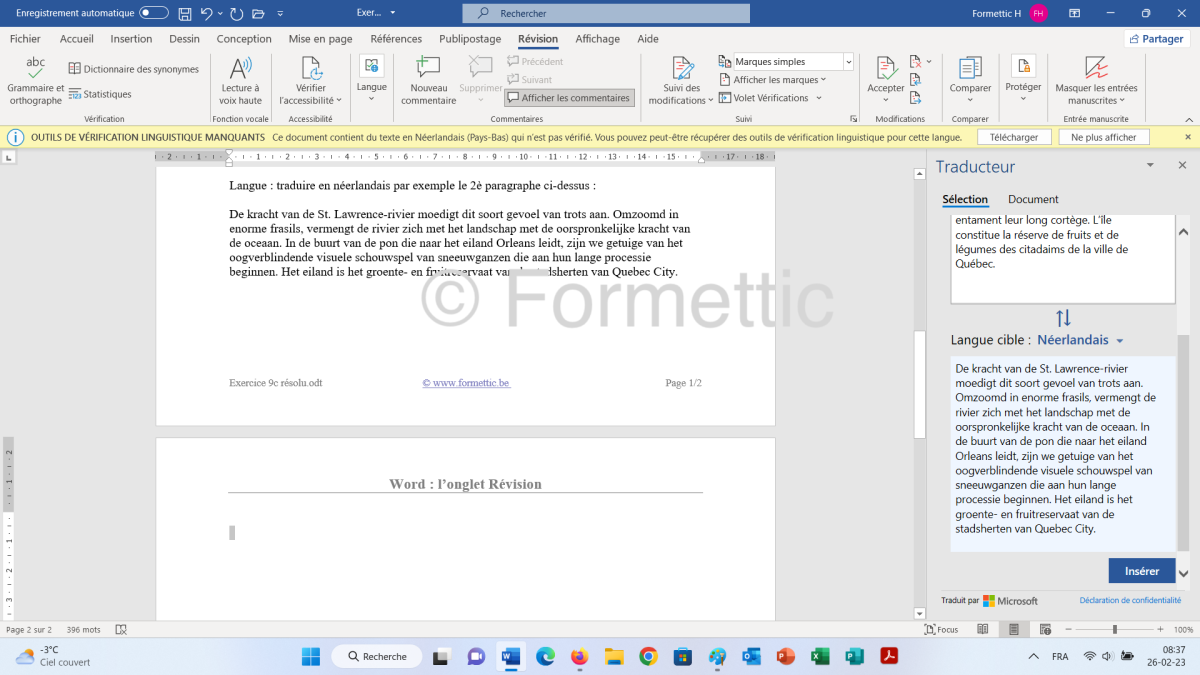This screenshot has height=675, width=1200.
Task: Click the Comparer documents icon
Action: pos(970,68)
